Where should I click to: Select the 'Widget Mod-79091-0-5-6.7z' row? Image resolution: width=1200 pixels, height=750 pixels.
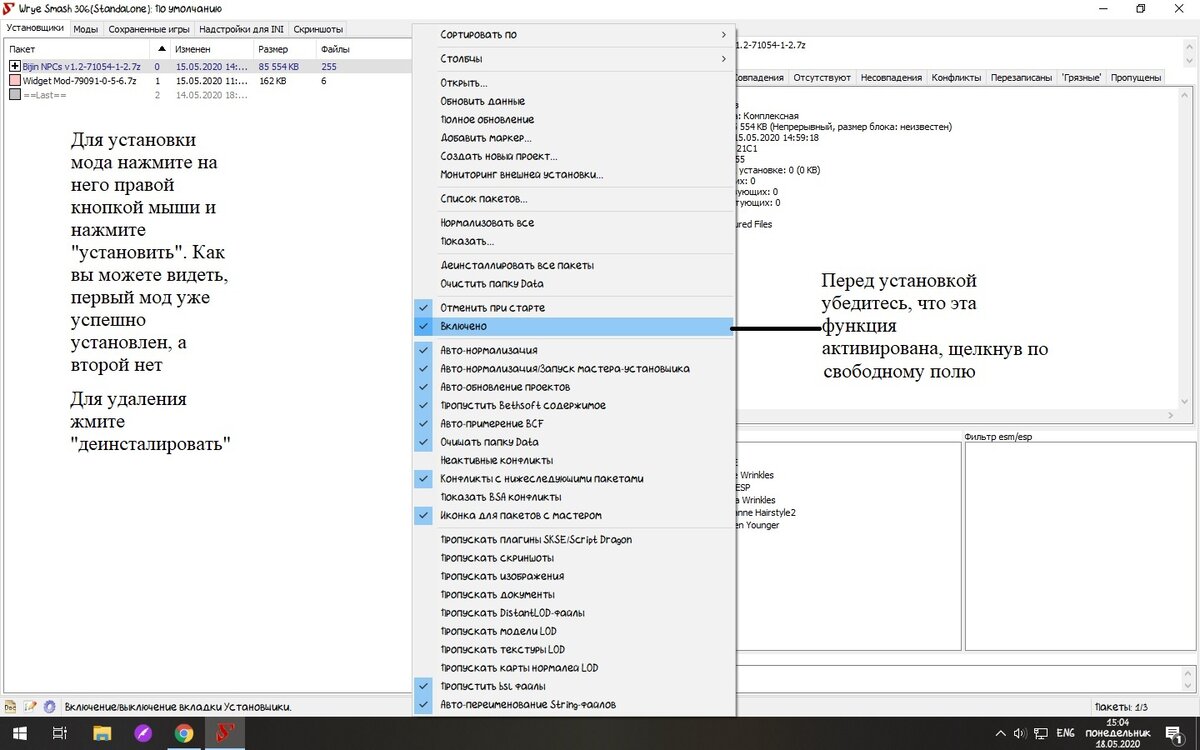point(208,80)
